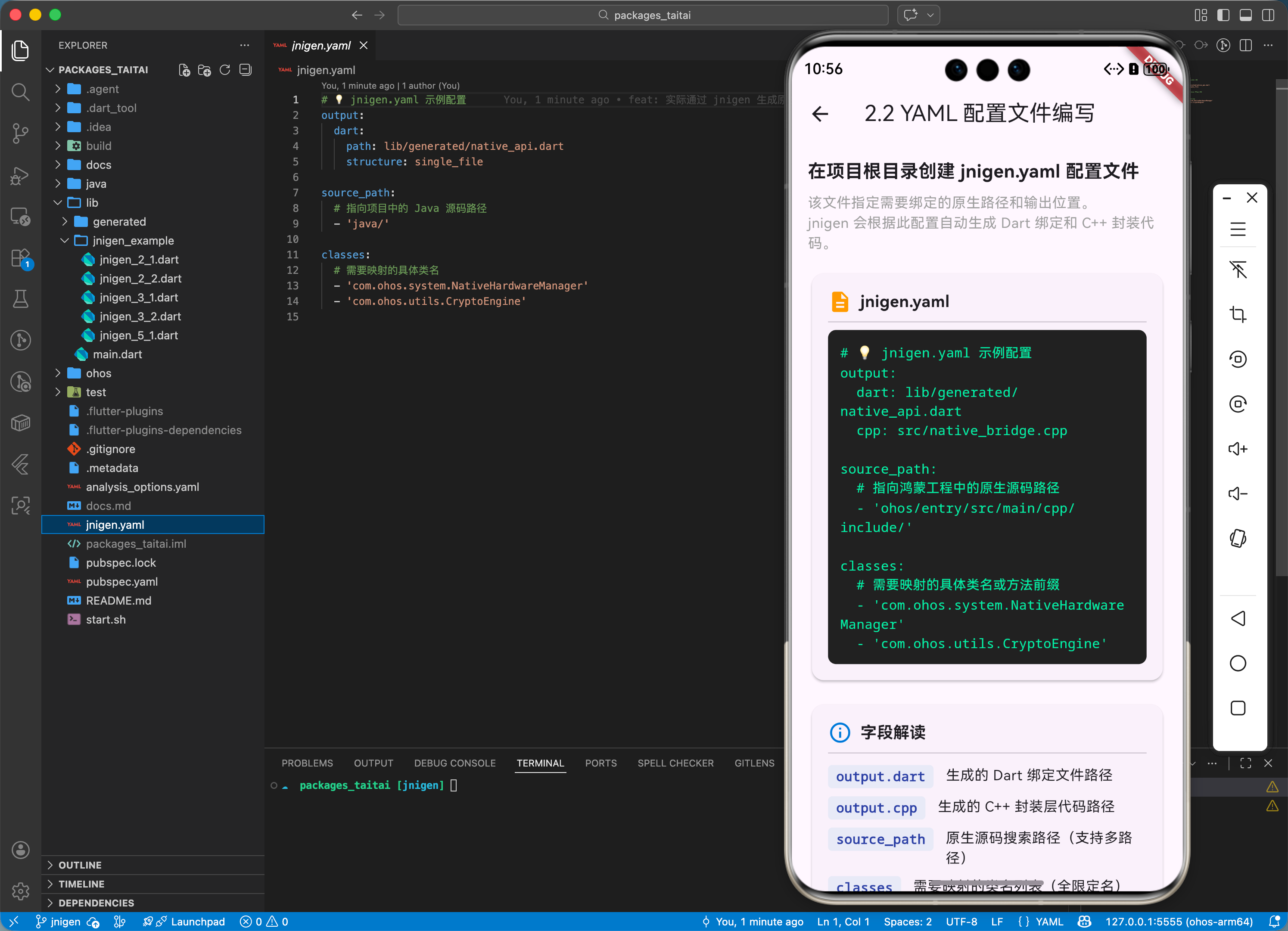Click YAML language mode in status bar

click(1048, 922)
